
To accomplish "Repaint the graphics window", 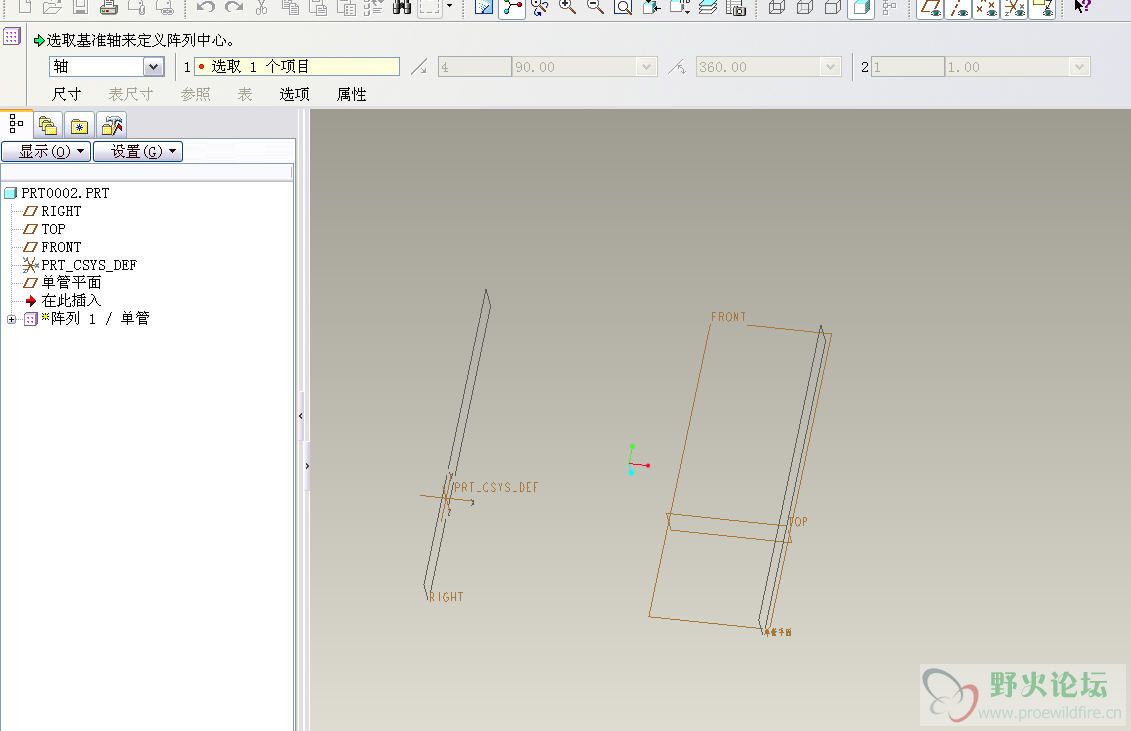I will coord(483,6).
